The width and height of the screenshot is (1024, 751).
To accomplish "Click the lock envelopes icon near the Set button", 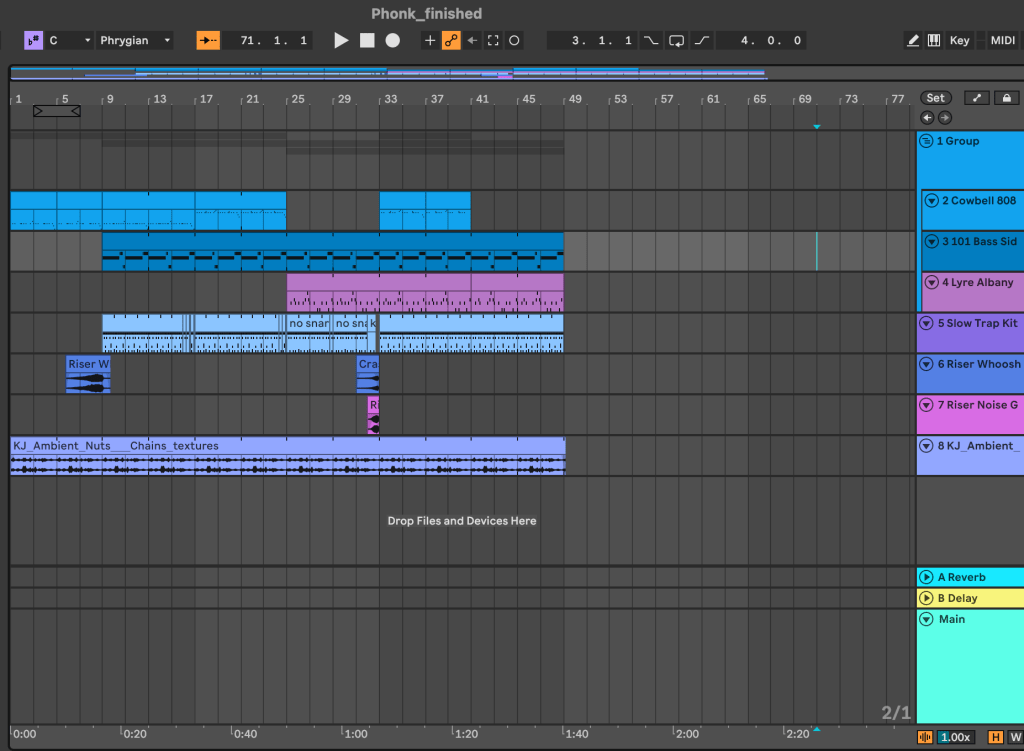I will (1007, 97).
